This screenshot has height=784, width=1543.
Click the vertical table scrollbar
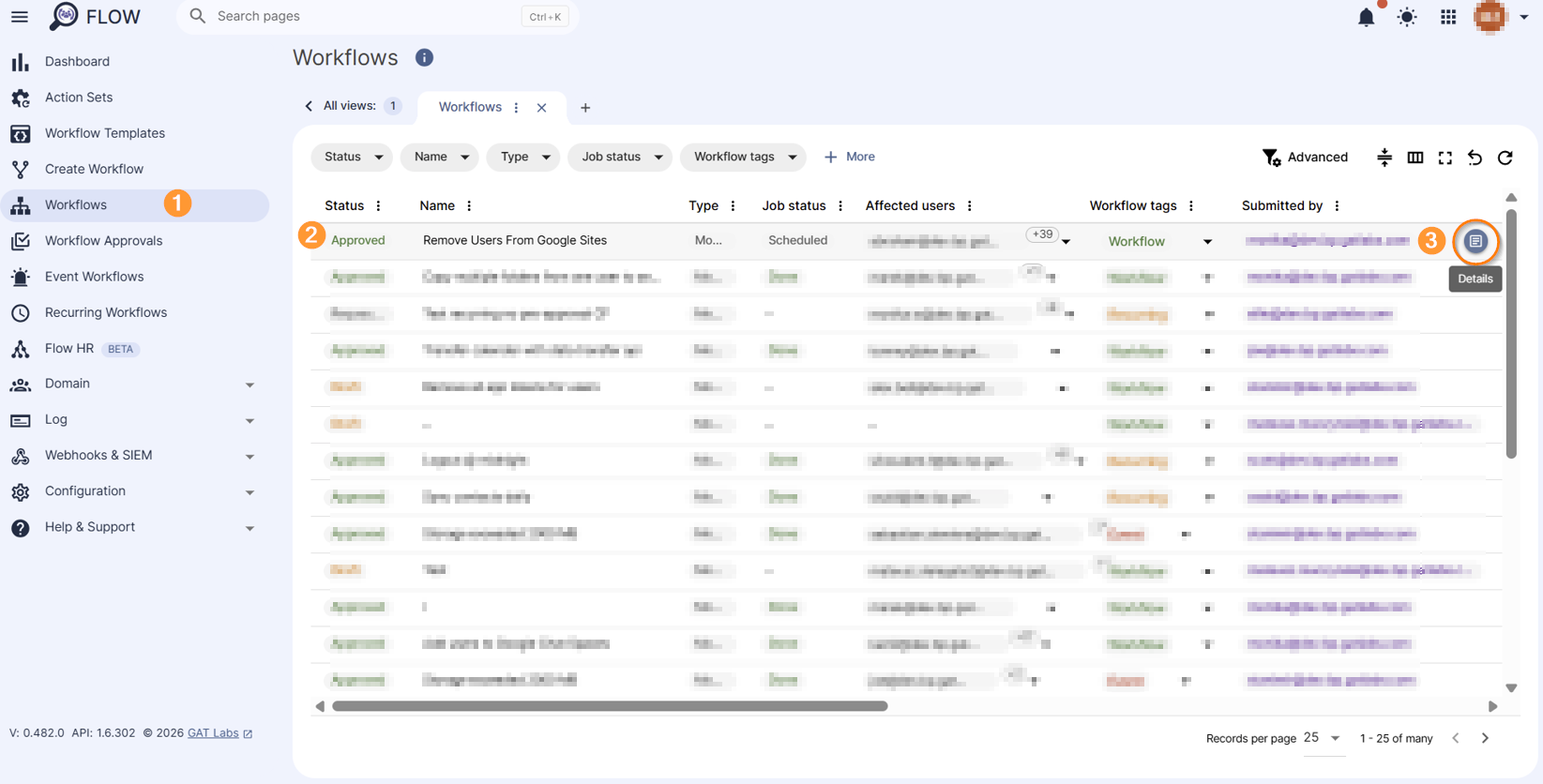tap(1511, 333)
